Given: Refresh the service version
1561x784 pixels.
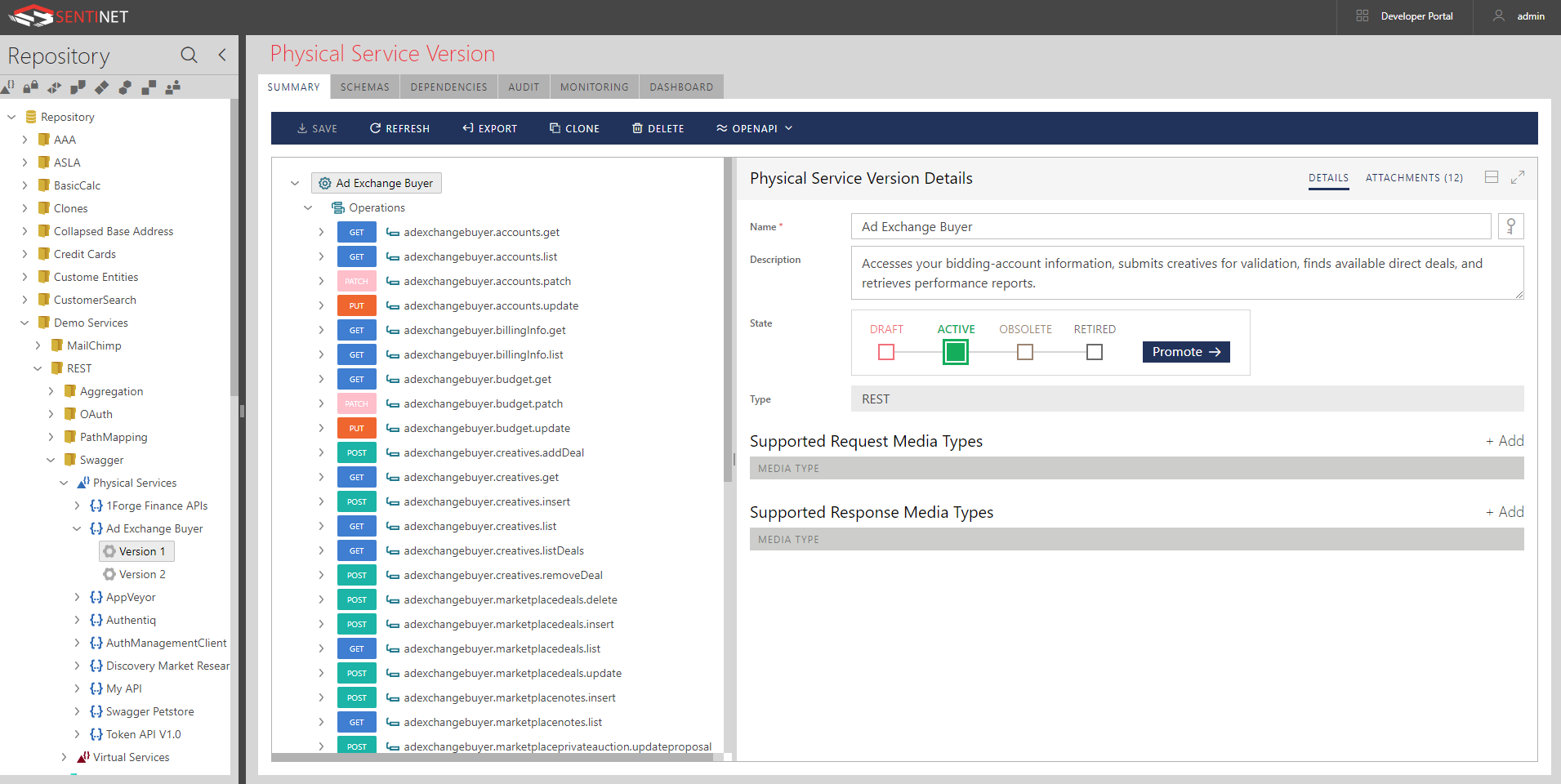Looking at the screenshot, I should (x=399, y=128).
